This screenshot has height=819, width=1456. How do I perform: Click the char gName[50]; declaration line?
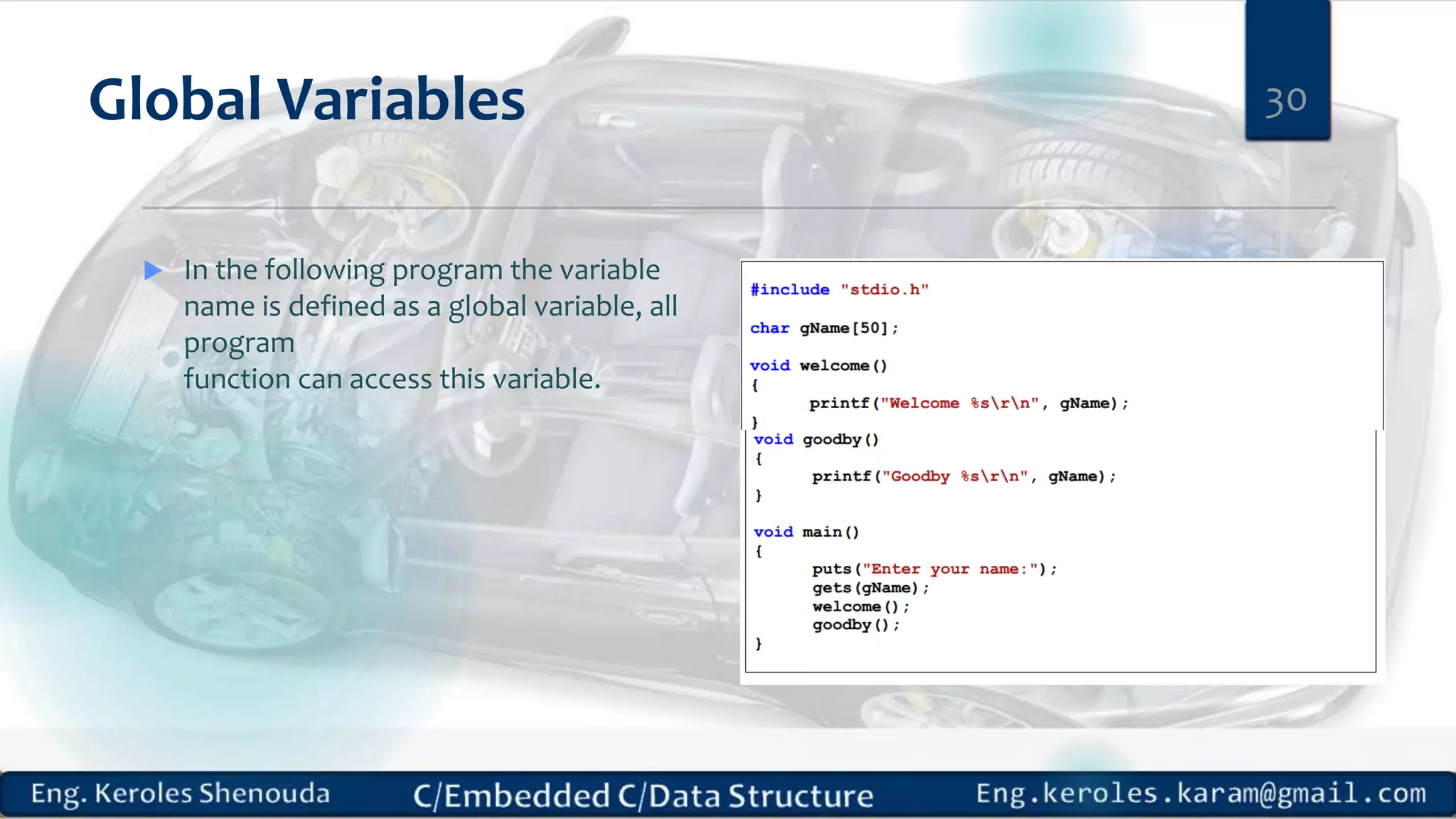pyautogui.click(x=824, y=328)
